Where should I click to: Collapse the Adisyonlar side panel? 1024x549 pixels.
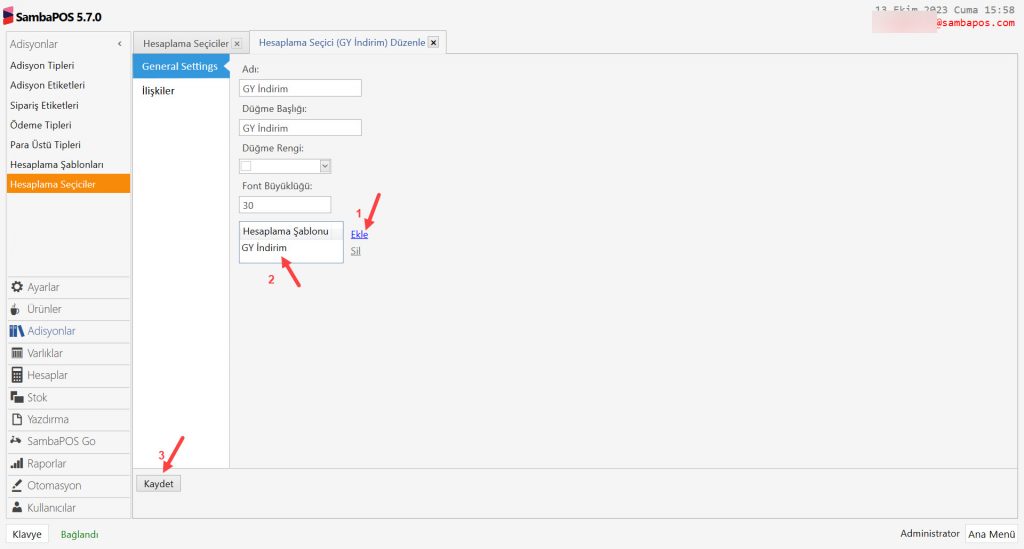click(x=120, y=44)
